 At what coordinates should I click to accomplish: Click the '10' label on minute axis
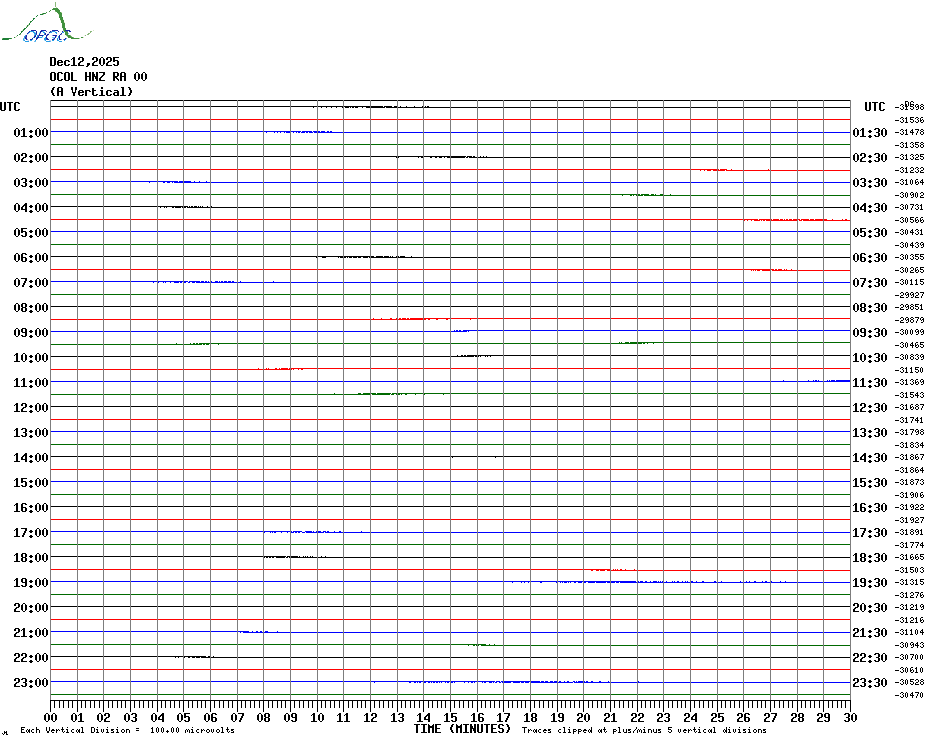[x=317, y=718]
